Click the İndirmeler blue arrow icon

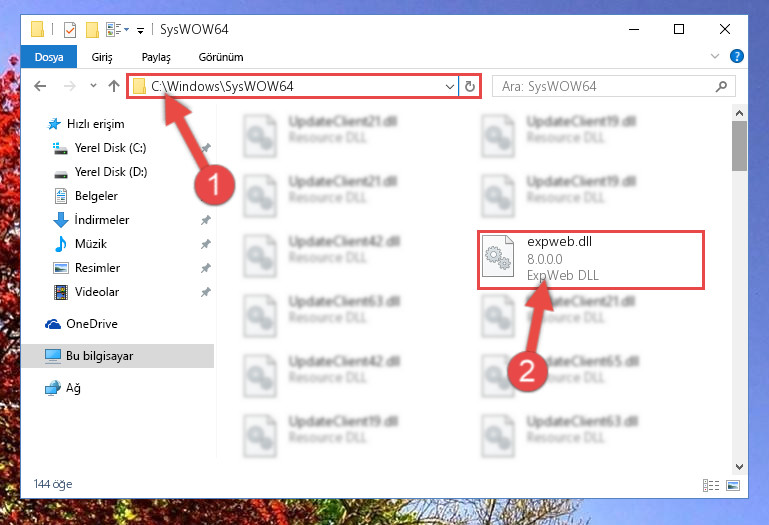(60, 220)
